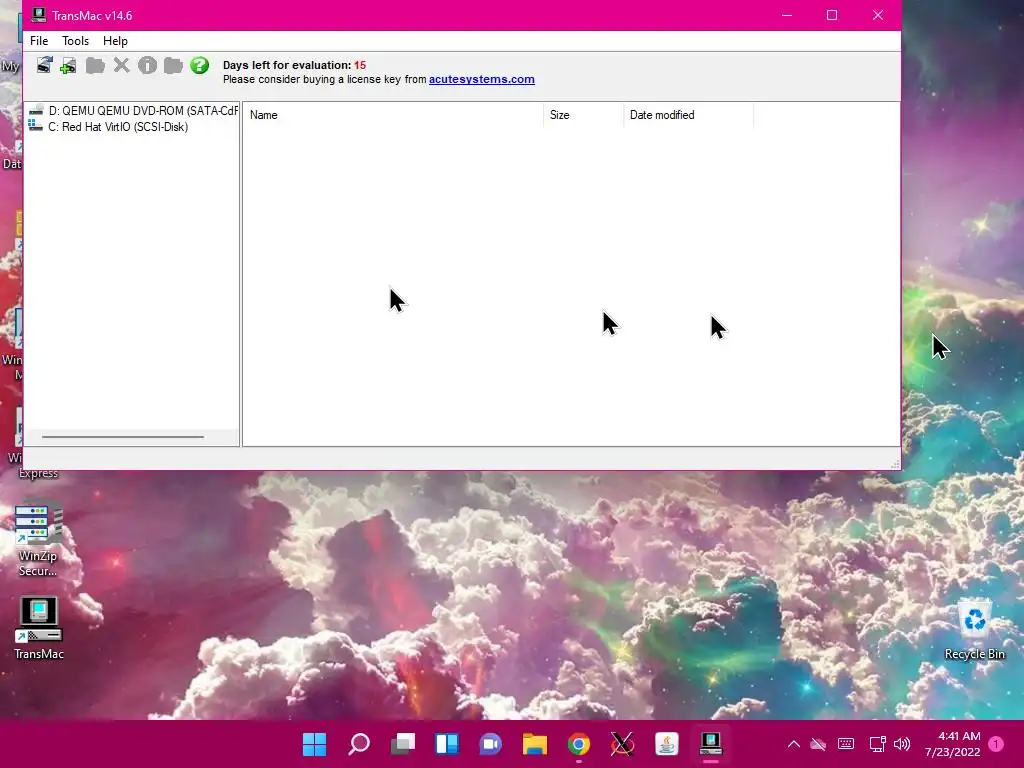Select the D: QEMU DVD-ROM drive
Viewport: 1024px width, 768px height.
point(133,110)
